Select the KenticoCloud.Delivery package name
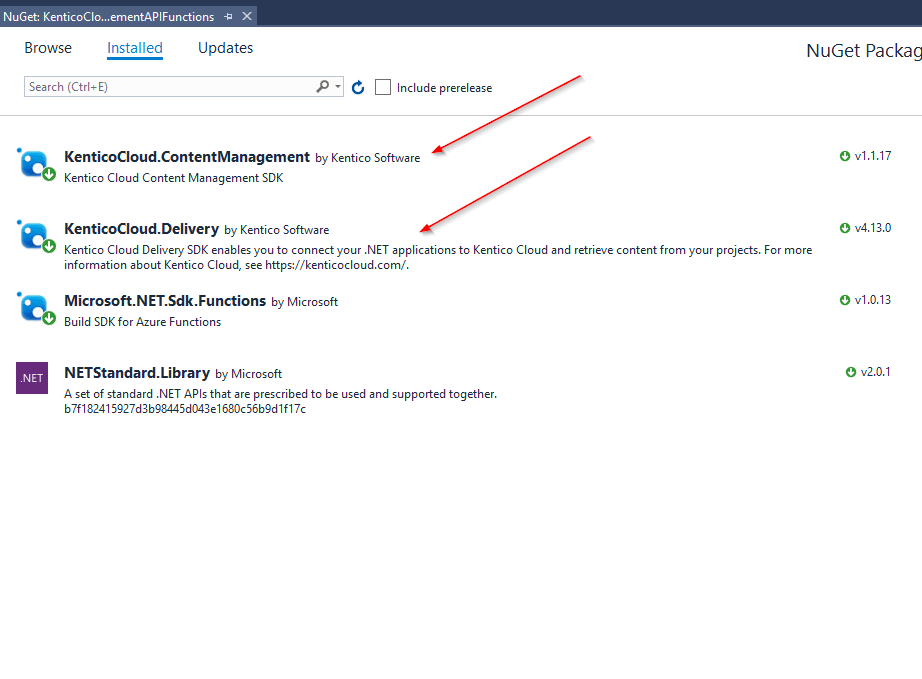This screenshot has width=922, height=679. pyautogui.click(x=141, y=229)
